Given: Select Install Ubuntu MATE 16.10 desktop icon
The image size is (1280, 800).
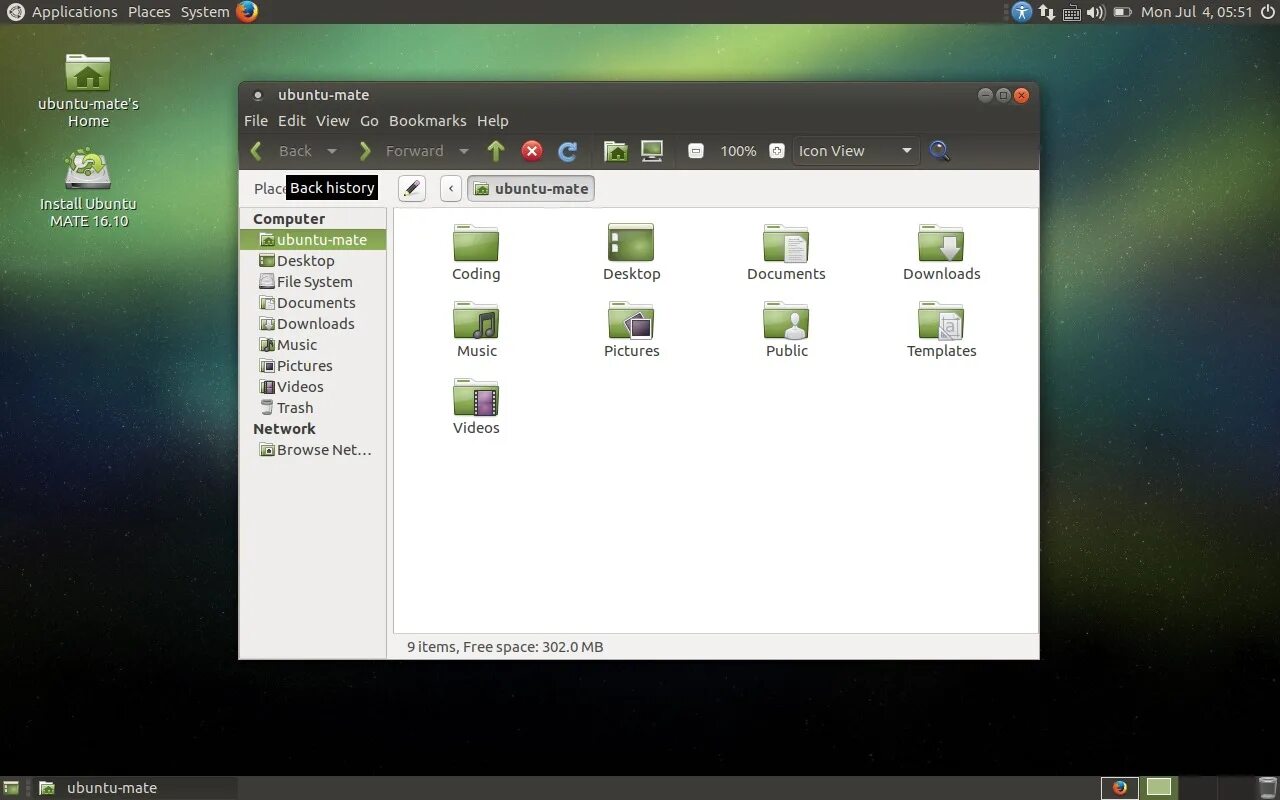Looking at the screenshot, I should point(88,188).
